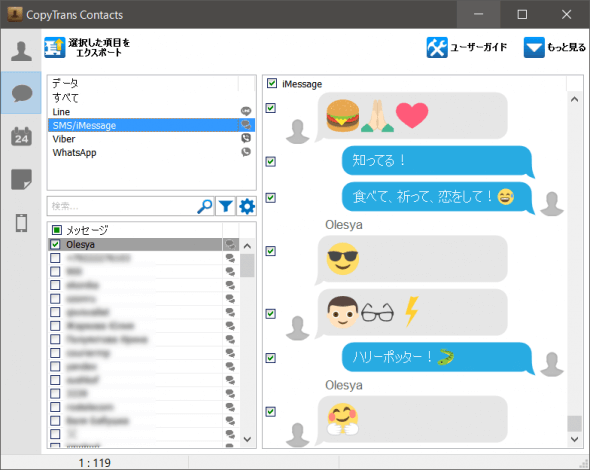This screenshot has height=470, width=590.
Task: Click the 知ってる！ message bubble
Action: [437, 161]
